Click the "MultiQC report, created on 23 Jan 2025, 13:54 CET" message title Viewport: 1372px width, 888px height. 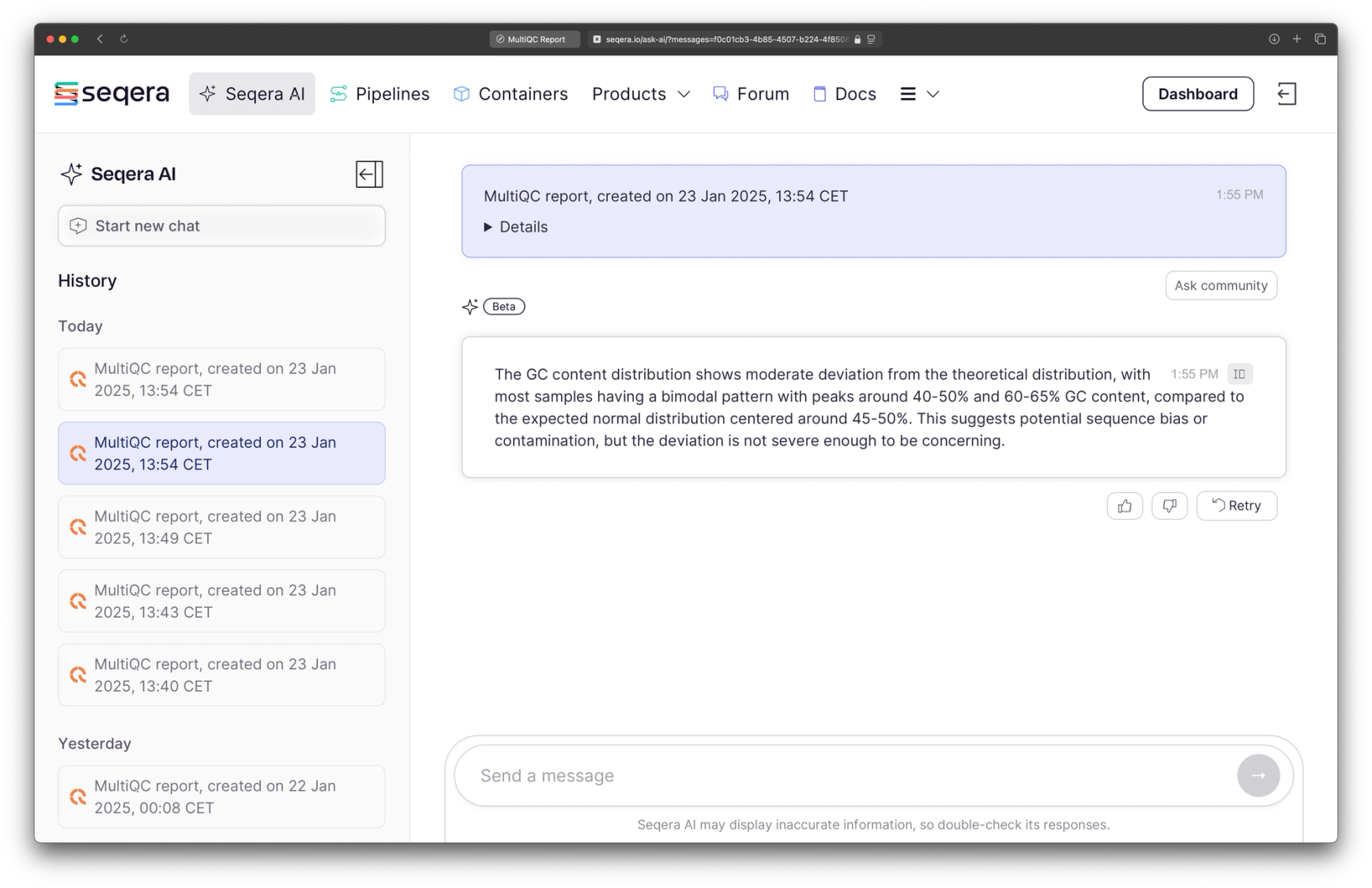665,196
